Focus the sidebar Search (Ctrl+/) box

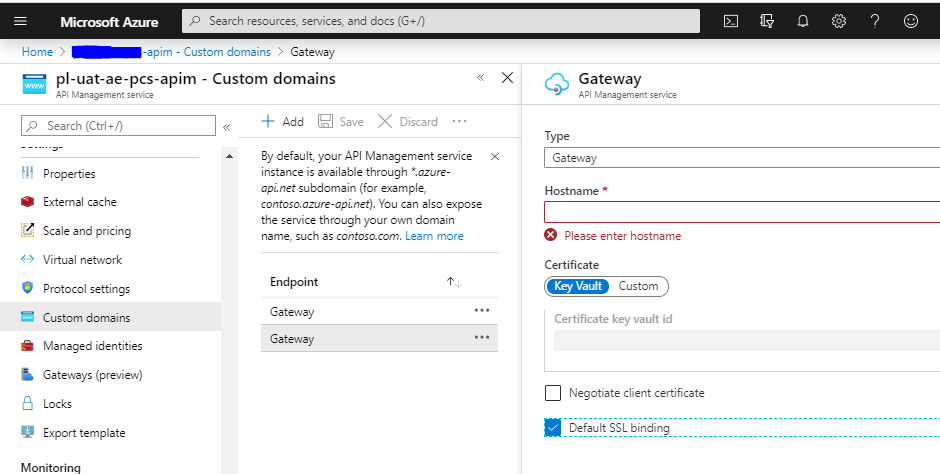point(118,126)
